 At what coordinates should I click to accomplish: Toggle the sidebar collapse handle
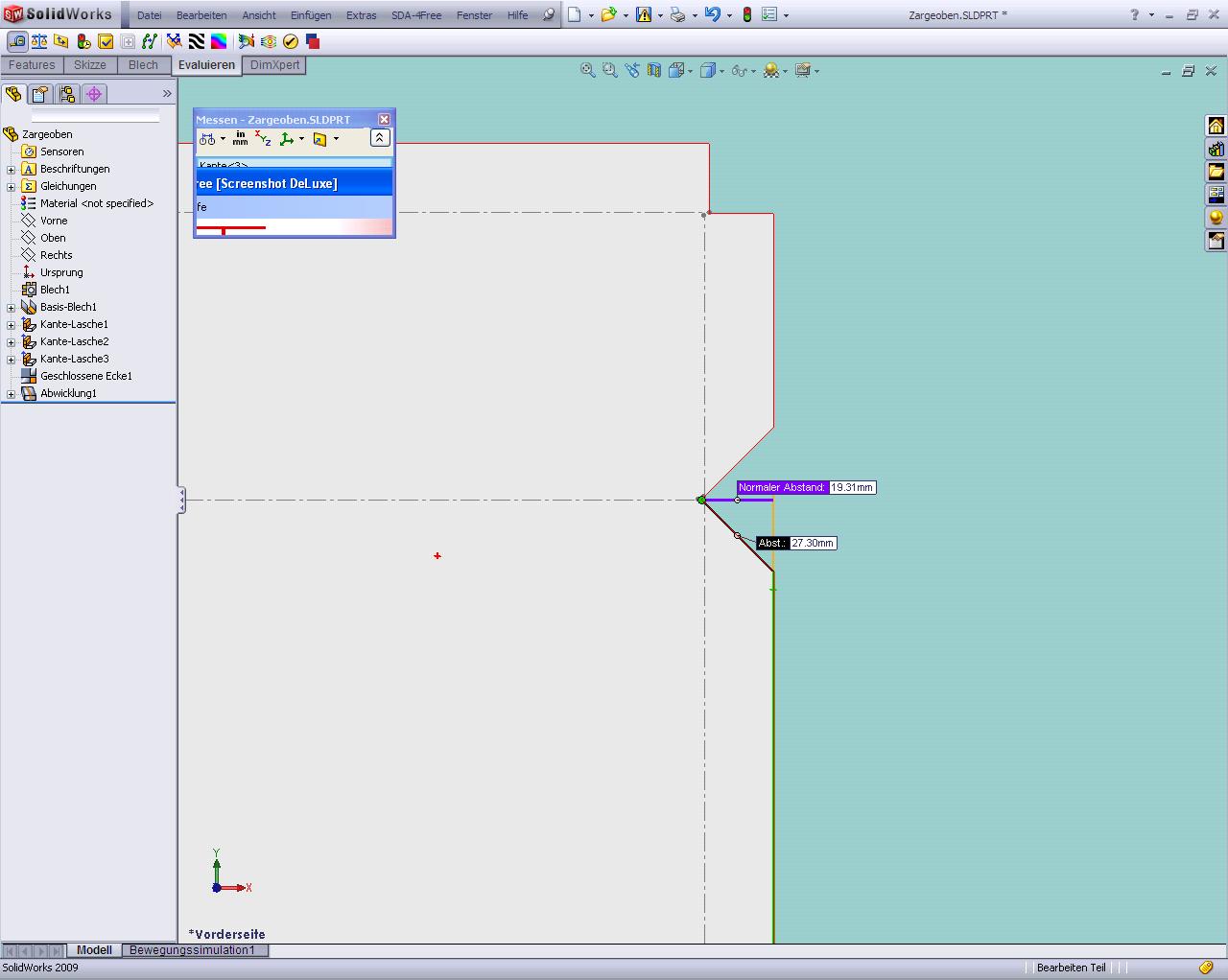click(x=180, y=500)
